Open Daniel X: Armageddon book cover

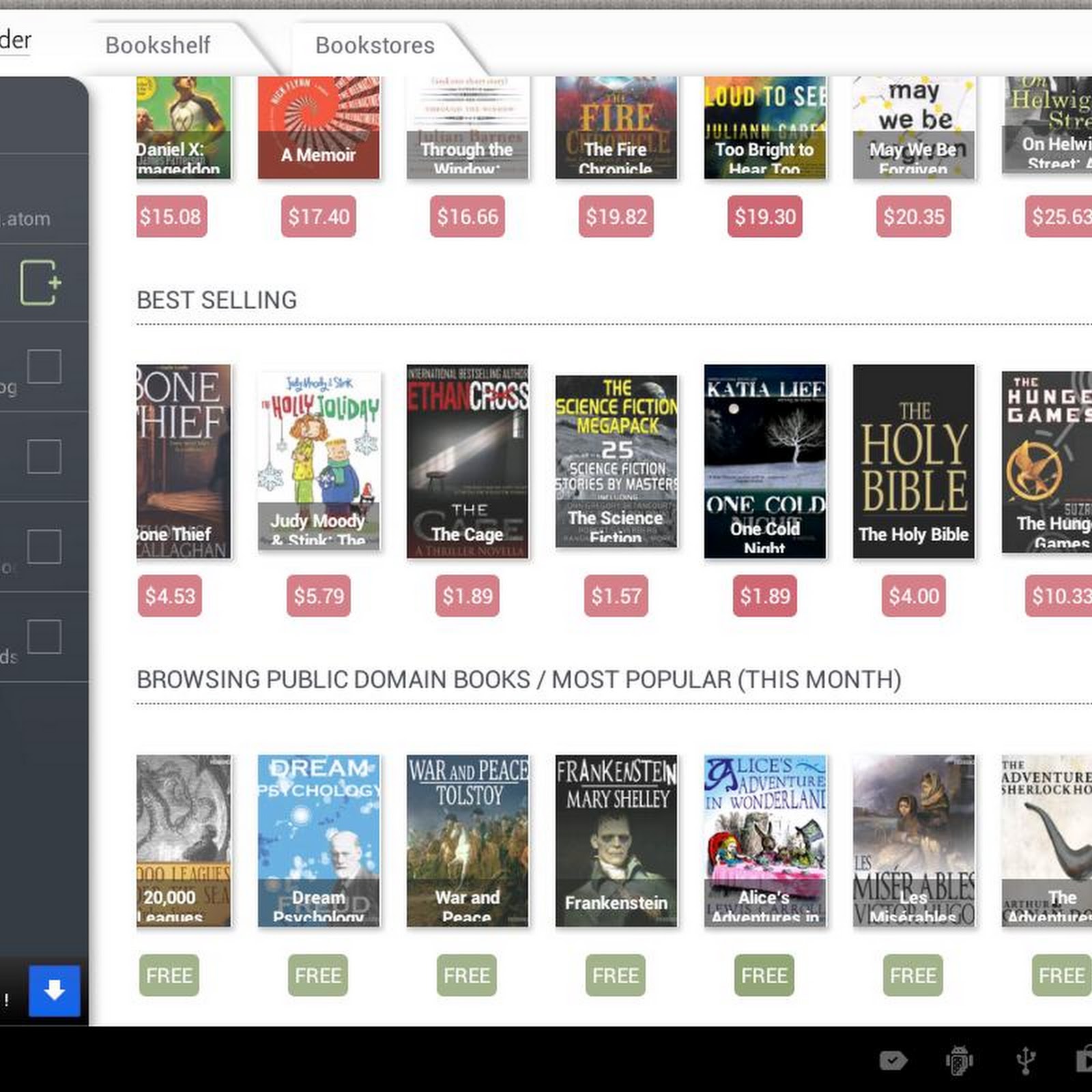(x=184, y=128)
